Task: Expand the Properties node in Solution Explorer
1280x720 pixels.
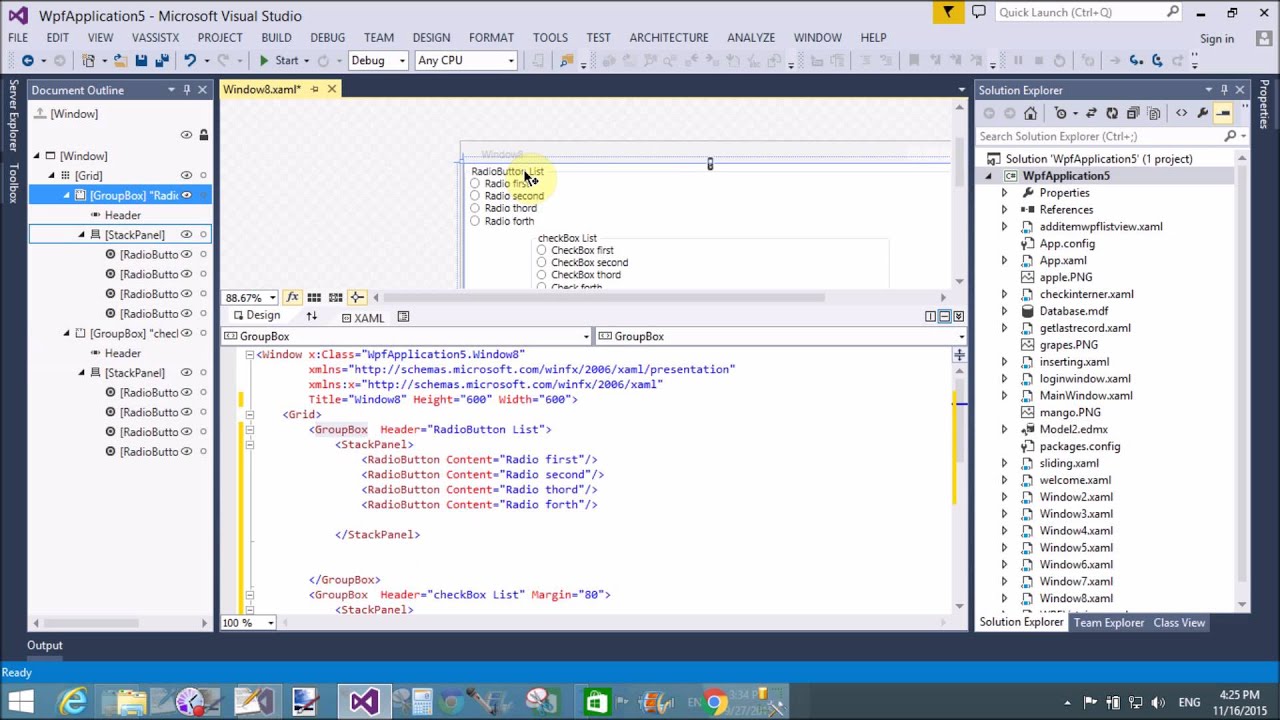Action: pos(1004,193)
